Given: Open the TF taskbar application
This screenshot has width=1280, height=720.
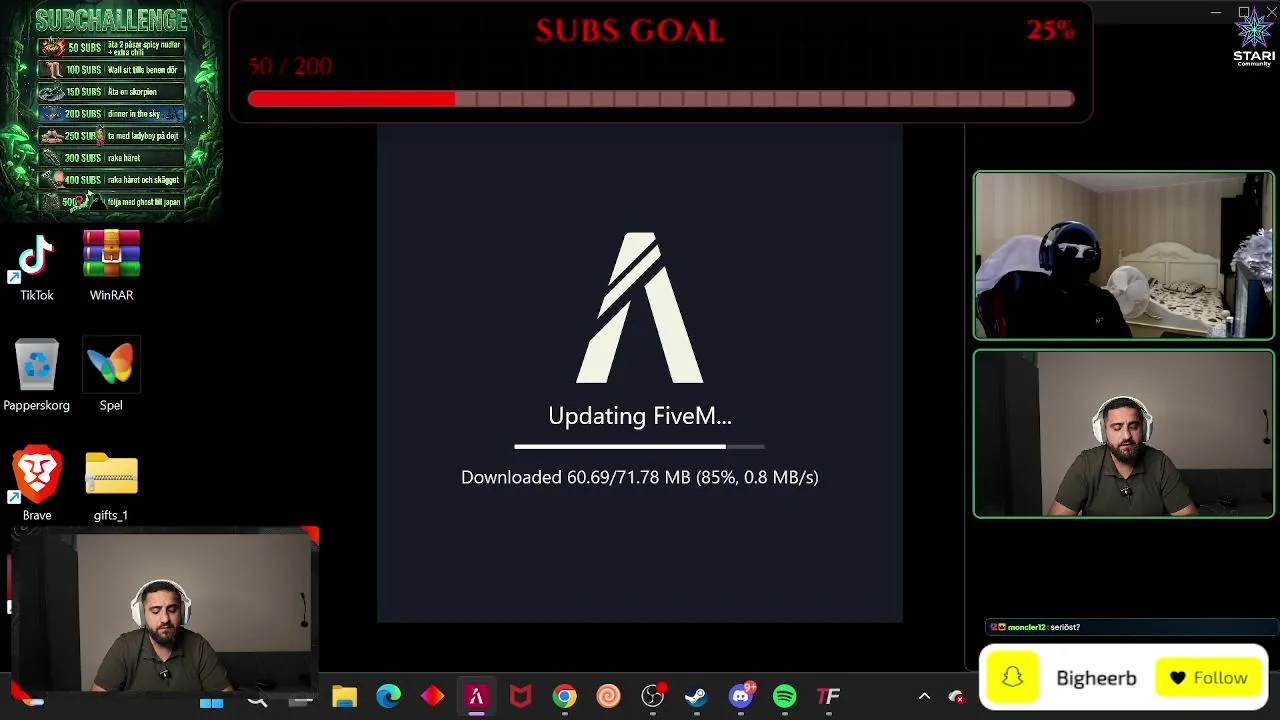Looking at the screenshot, I should coord(828,696).
